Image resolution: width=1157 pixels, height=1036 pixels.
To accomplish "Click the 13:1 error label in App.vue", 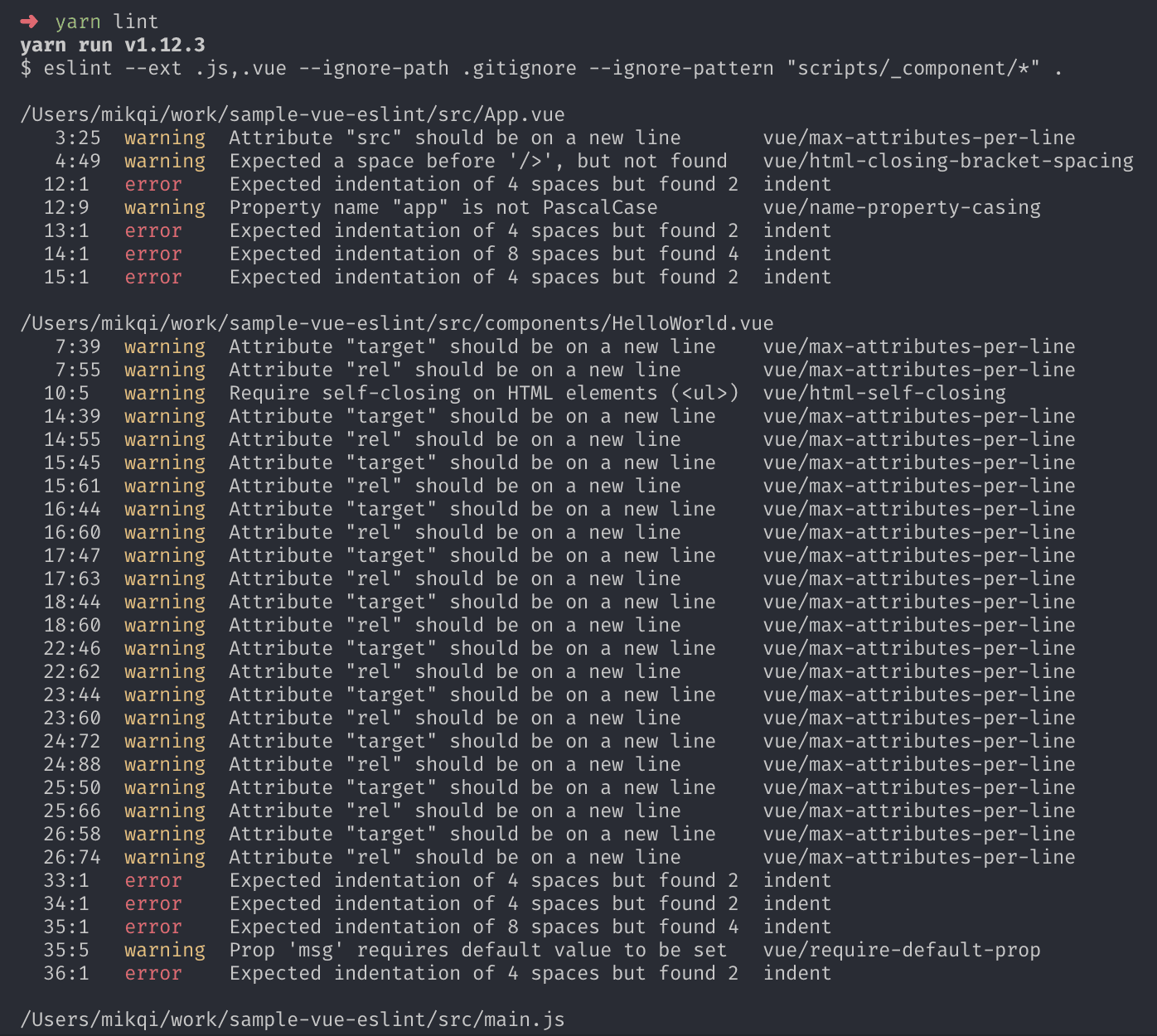I will coord(153,230).
